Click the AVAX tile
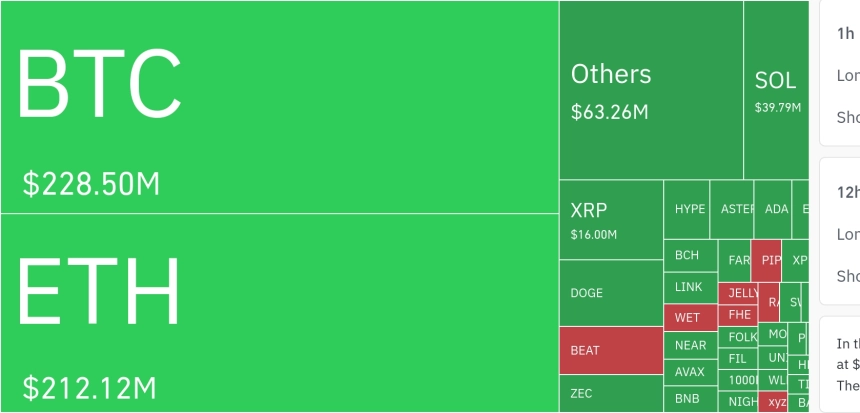The width and height of the screenshot is (860, 413). pyautogui.click(x=690, y=372)
